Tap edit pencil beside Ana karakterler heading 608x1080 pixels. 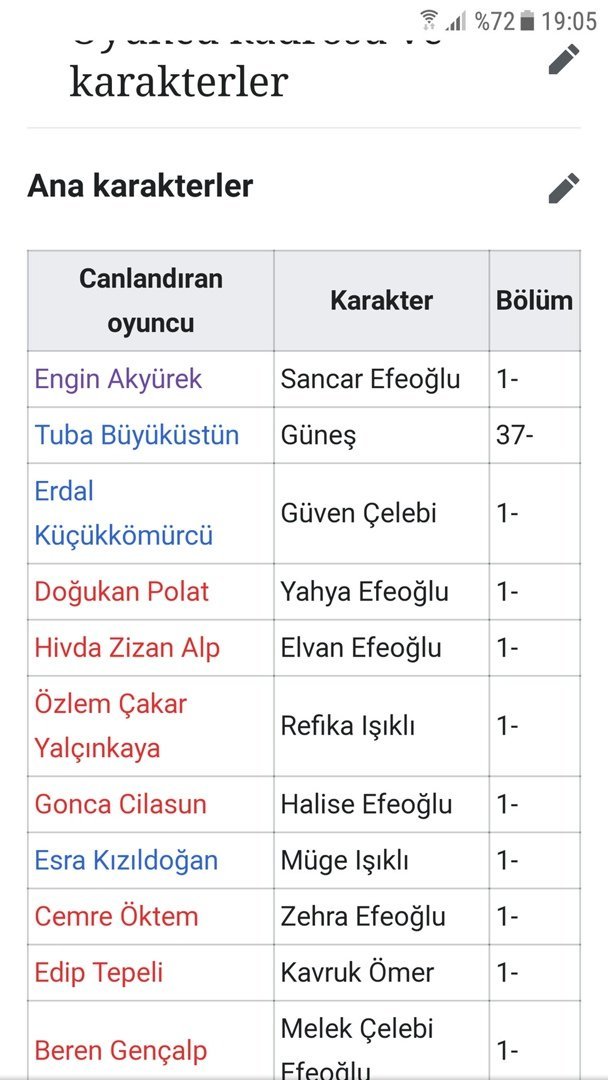563,187
